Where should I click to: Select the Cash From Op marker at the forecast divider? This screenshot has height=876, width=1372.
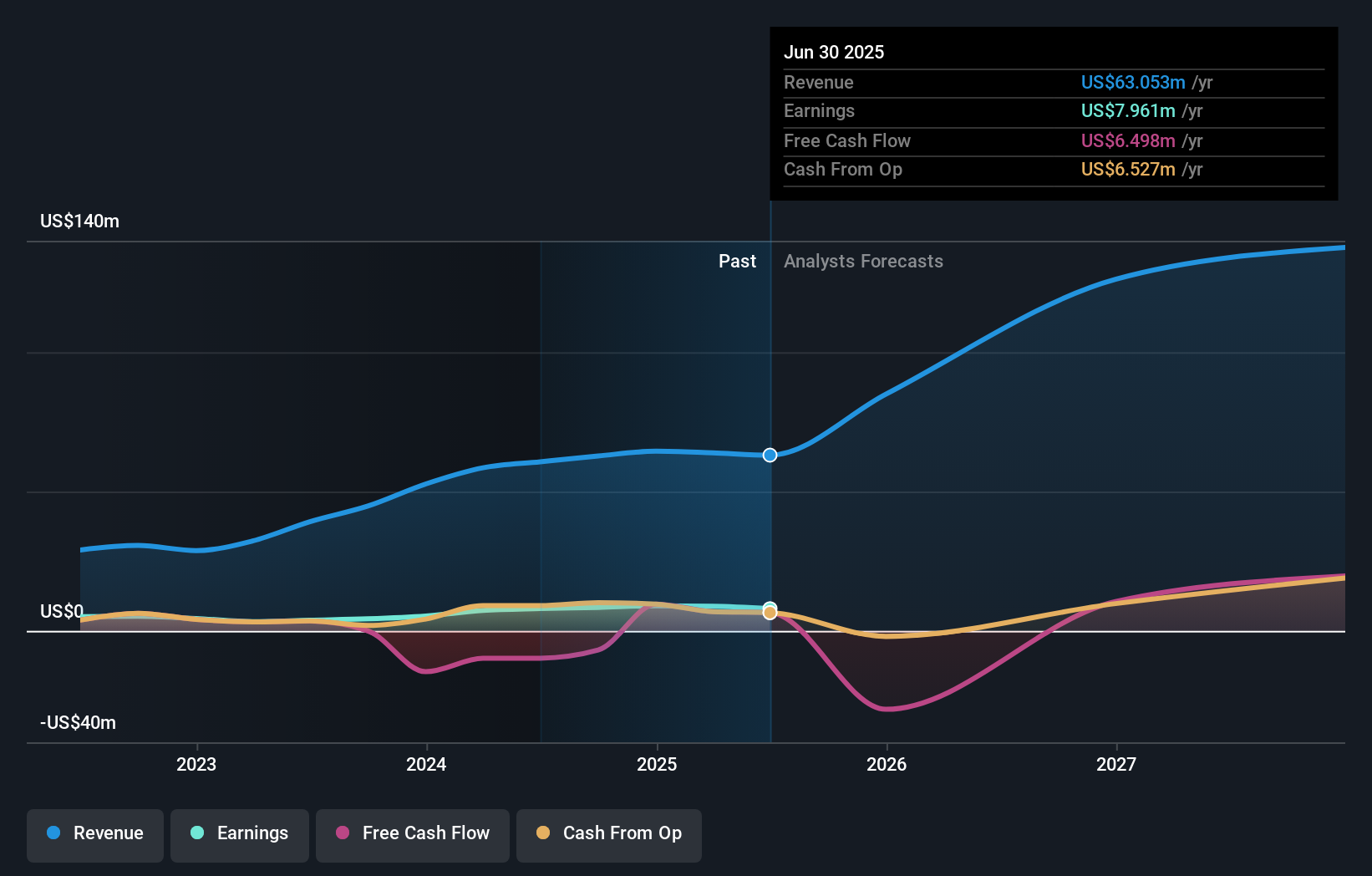769,612
